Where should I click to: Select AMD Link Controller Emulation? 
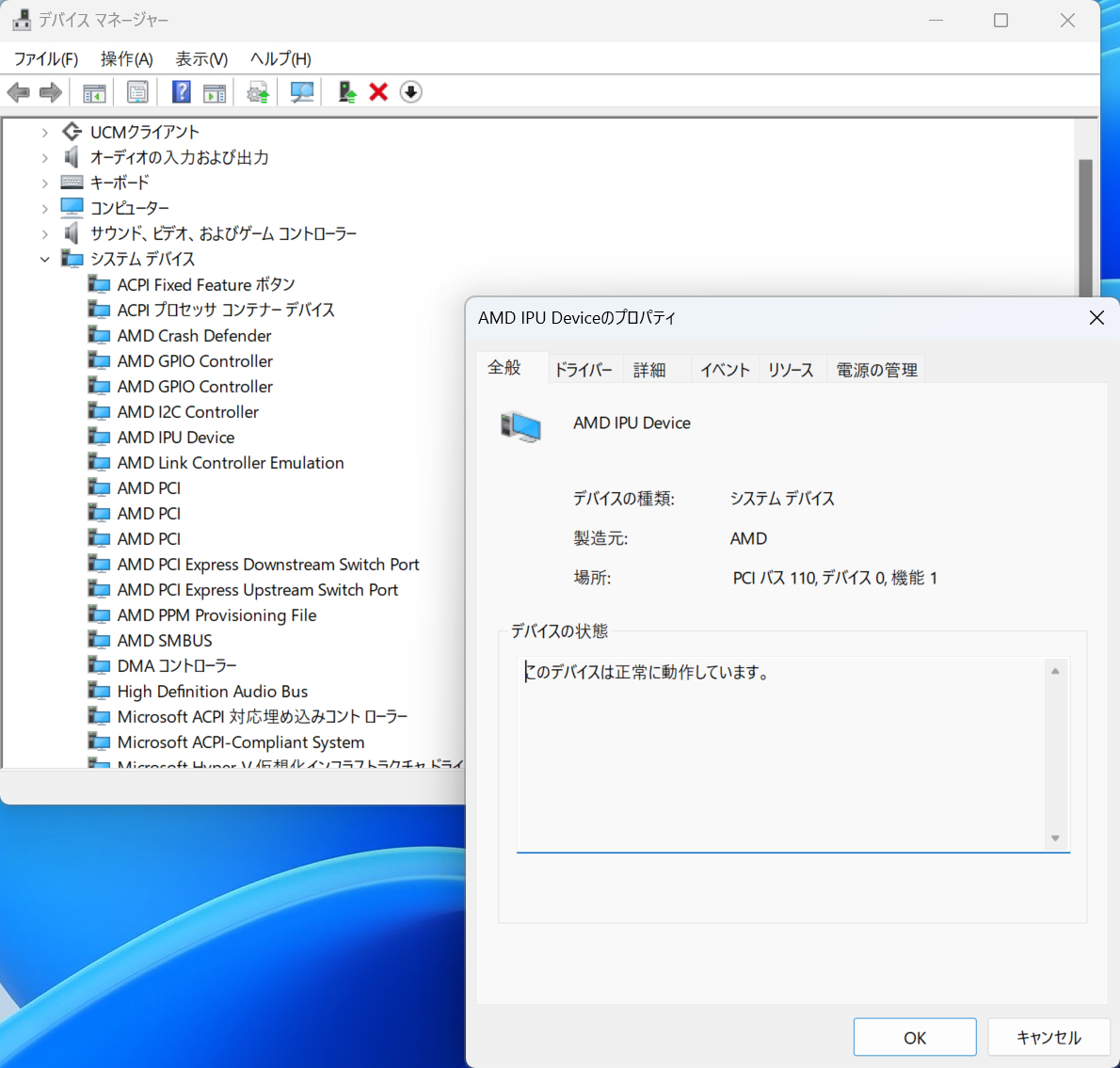tap(231, 463)
